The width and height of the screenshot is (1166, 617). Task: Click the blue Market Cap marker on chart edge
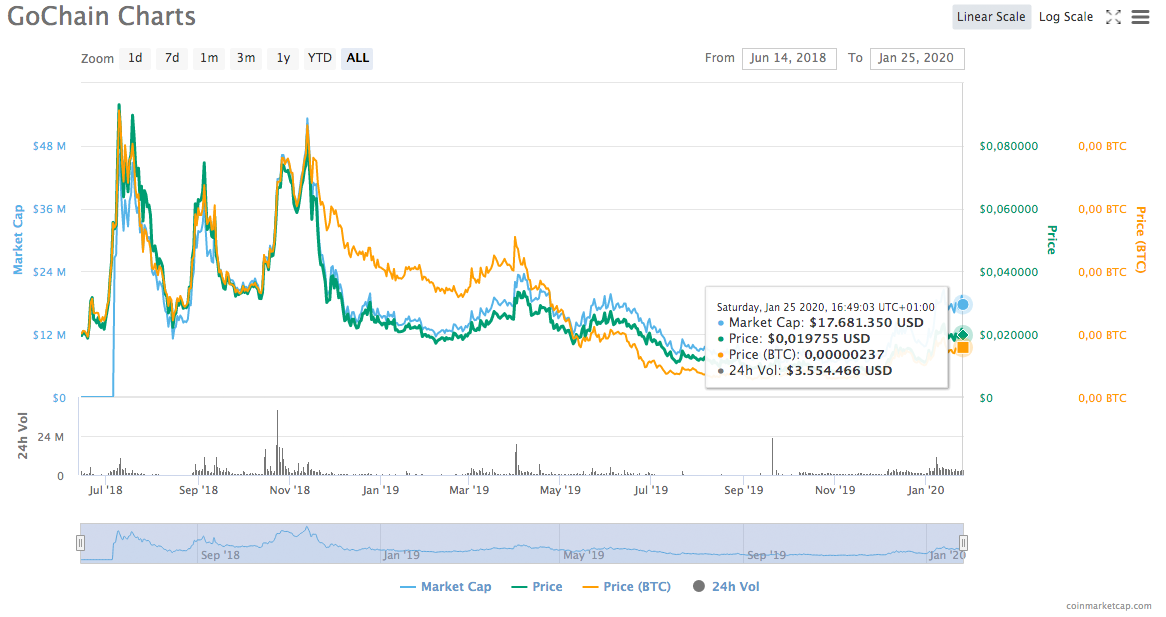pyautogui.click(x=961, y=304)
